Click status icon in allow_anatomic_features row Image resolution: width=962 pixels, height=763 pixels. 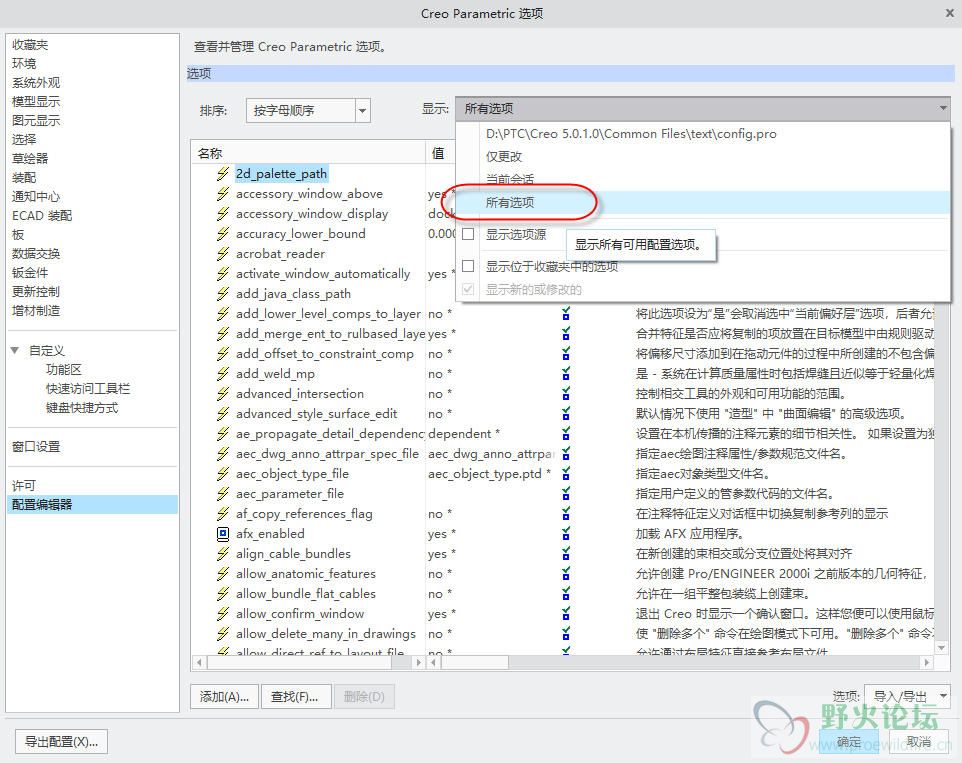566,573
